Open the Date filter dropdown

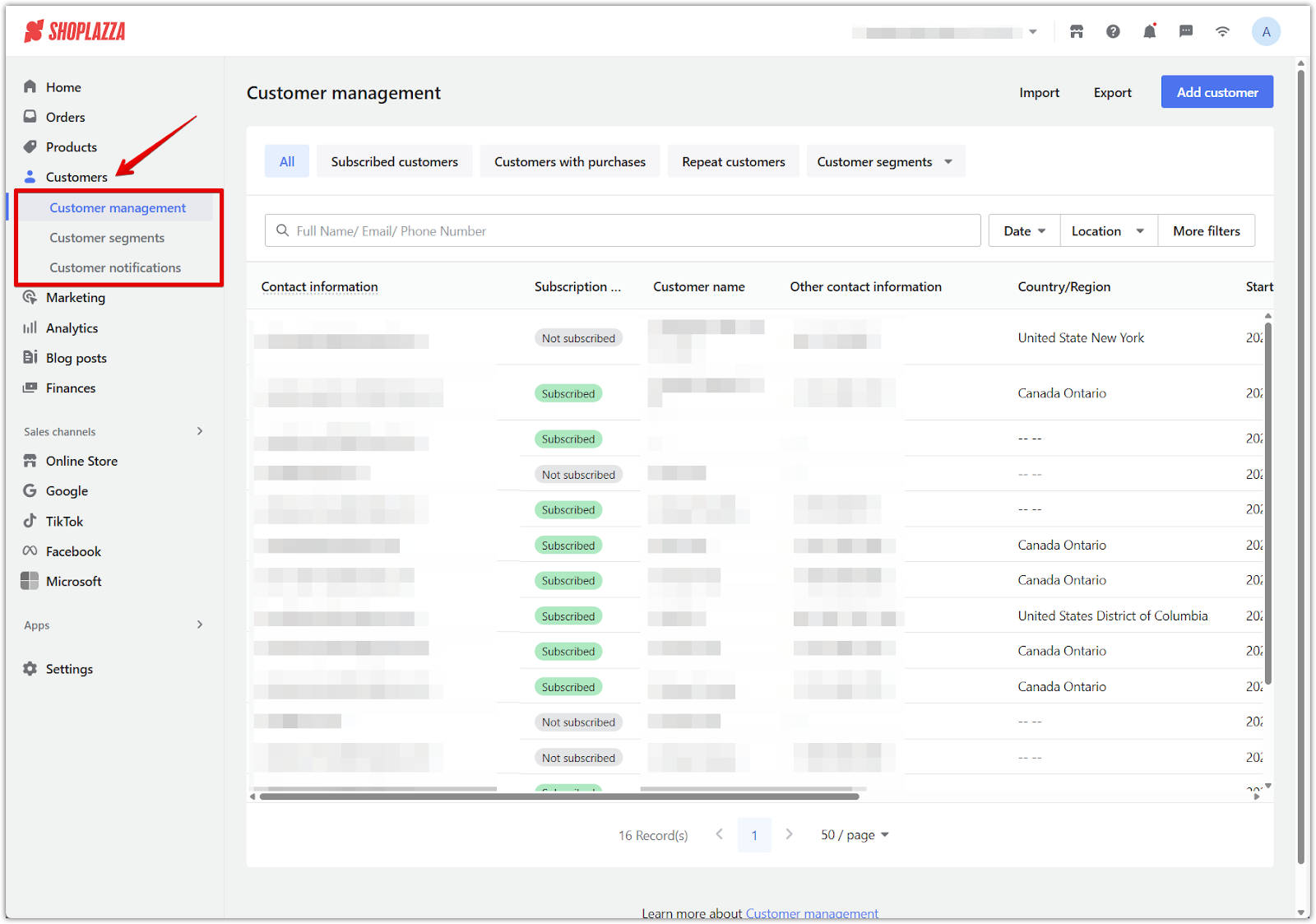pyautogui.click(x=1024, y=231)
